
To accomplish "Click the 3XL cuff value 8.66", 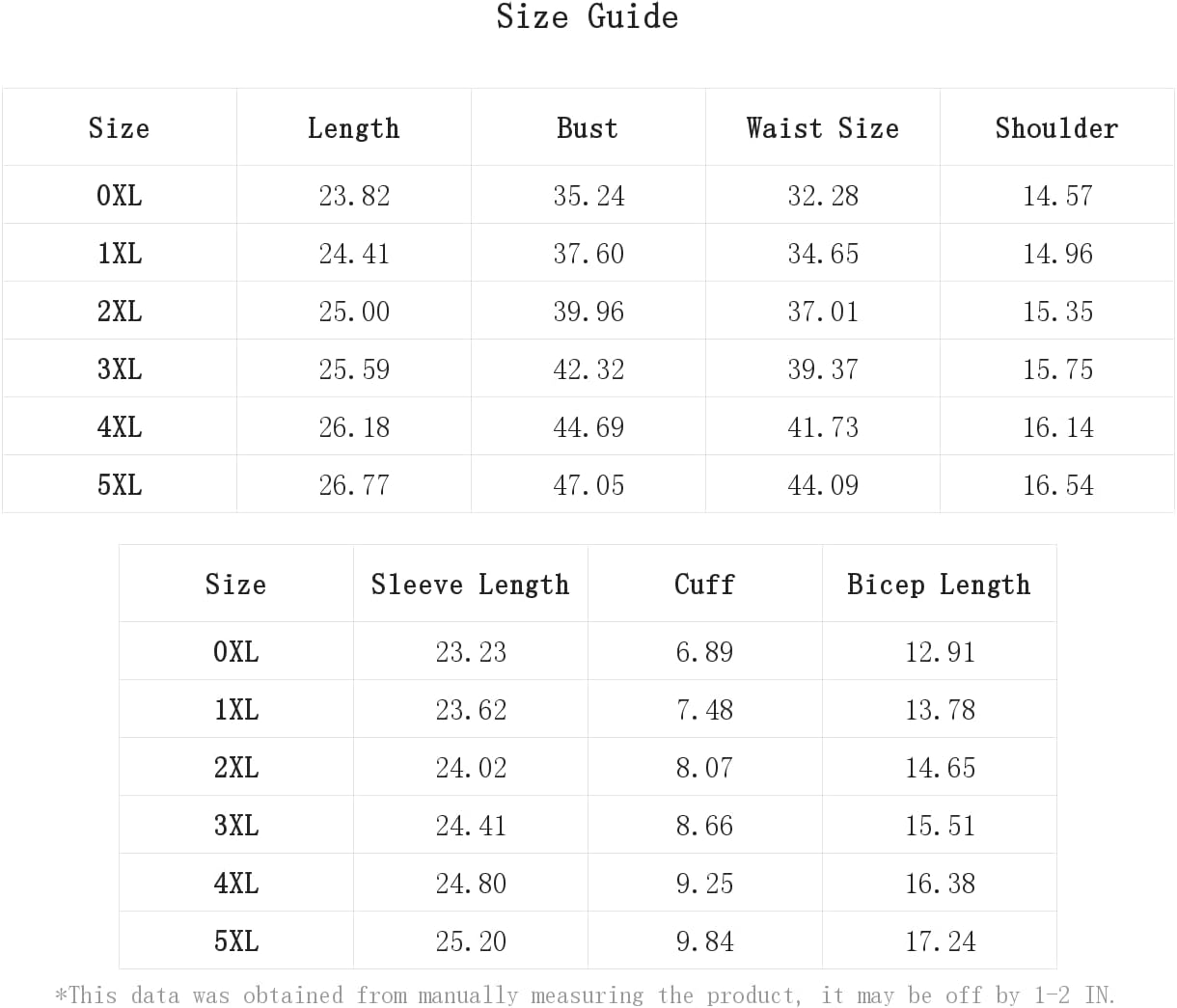I will (704, 826).
